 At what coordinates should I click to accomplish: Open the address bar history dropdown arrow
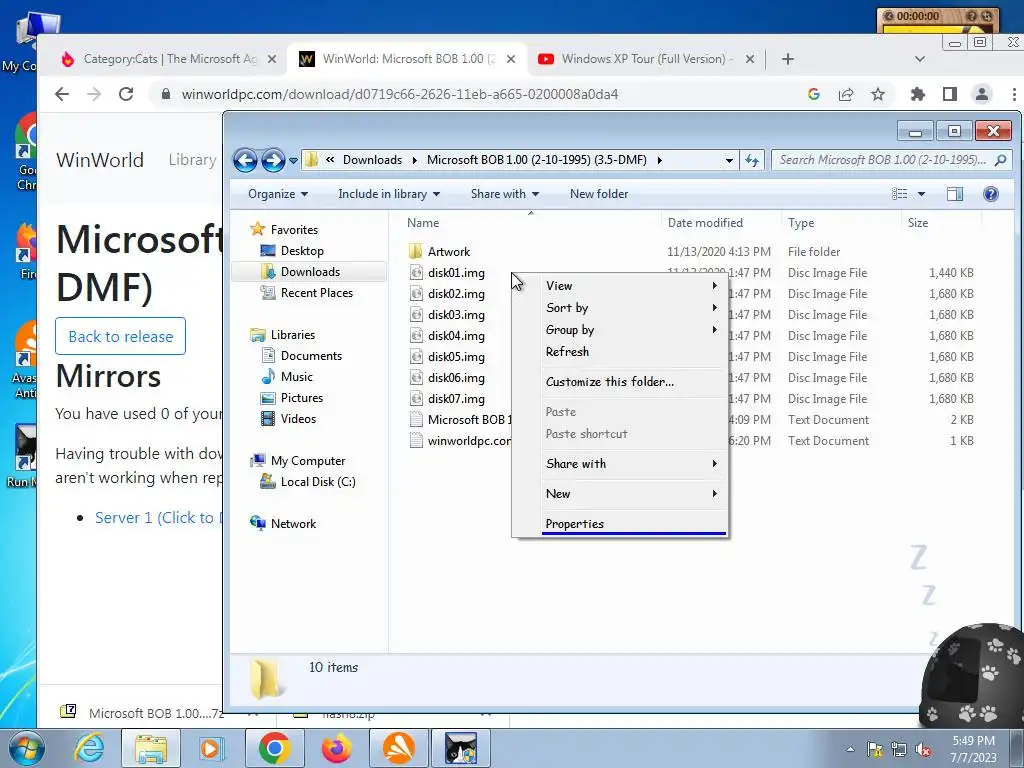tap(729, 161)
